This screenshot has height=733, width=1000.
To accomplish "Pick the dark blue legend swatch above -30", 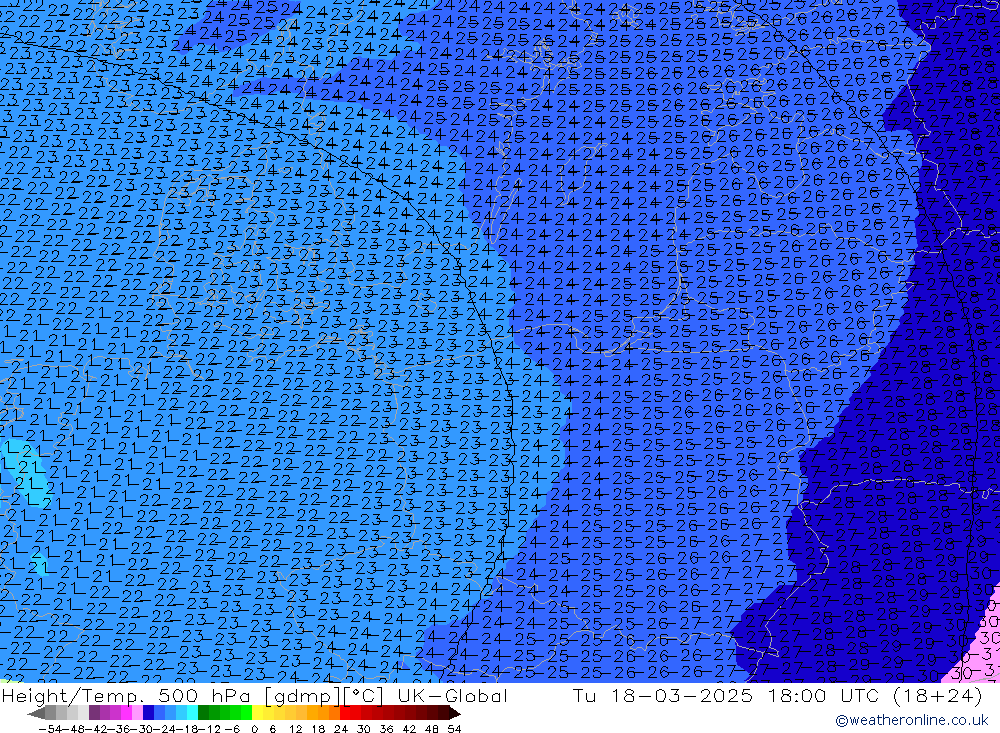I will click(x=148, y=713).
